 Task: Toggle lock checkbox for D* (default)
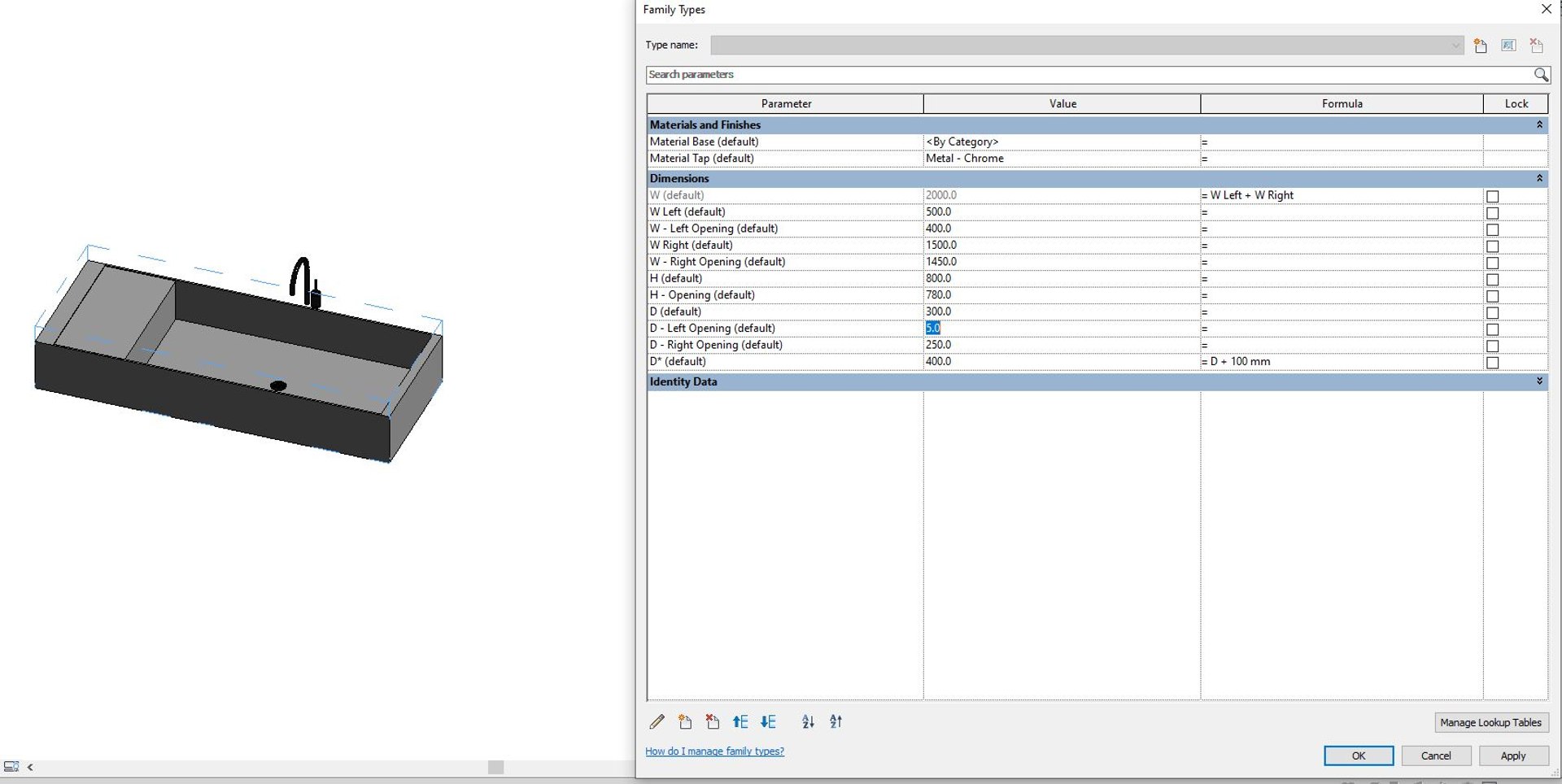(1492, 363)
